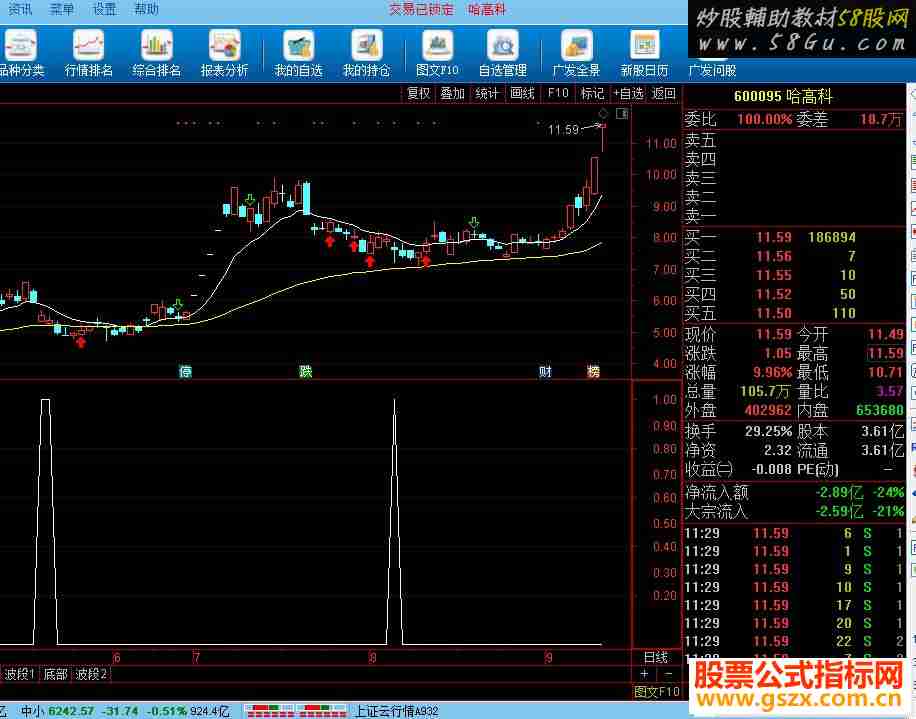Image resolution: width=916 pixels, height=719 pixels.
Task: Click the 复权 chart button
Action: (x=418, y=93)
